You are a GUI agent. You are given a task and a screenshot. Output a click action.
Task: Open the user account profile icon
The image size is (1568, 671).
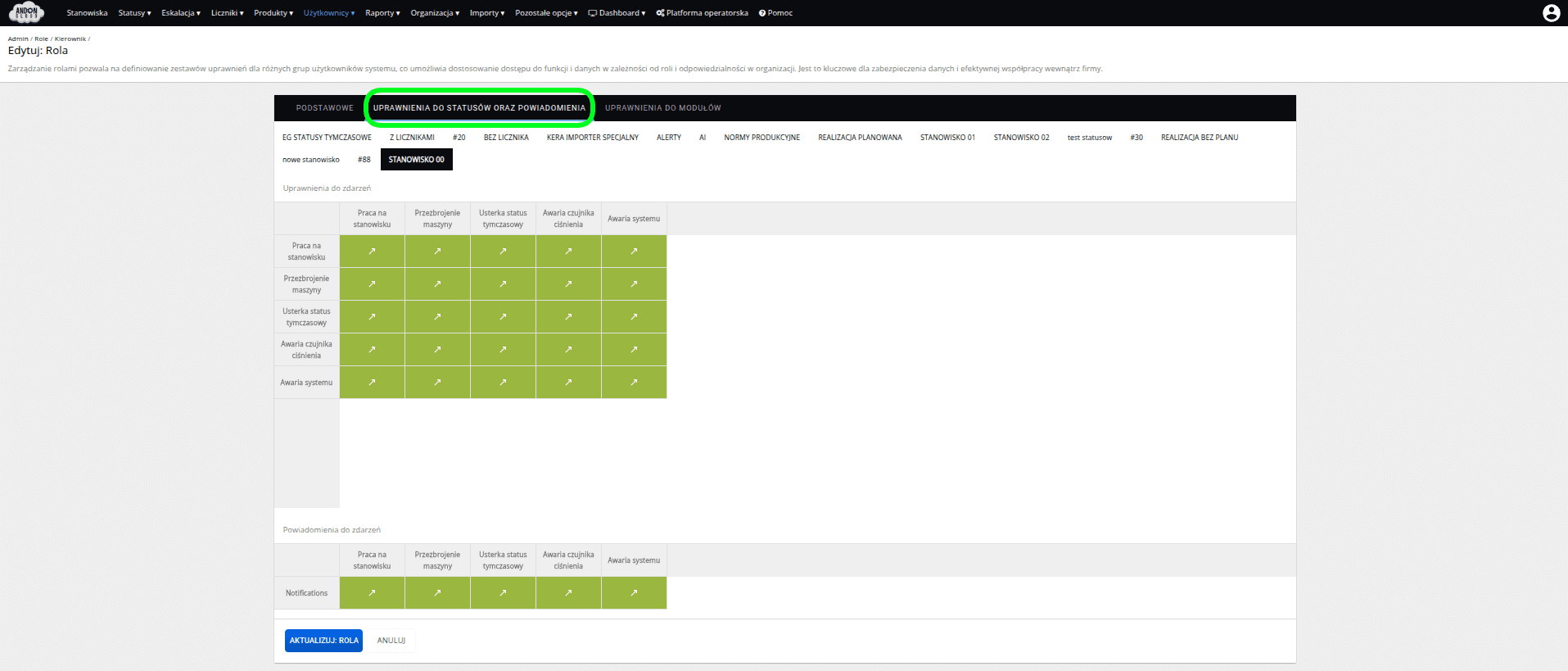pyautogui.click(x=1550, y=13)
